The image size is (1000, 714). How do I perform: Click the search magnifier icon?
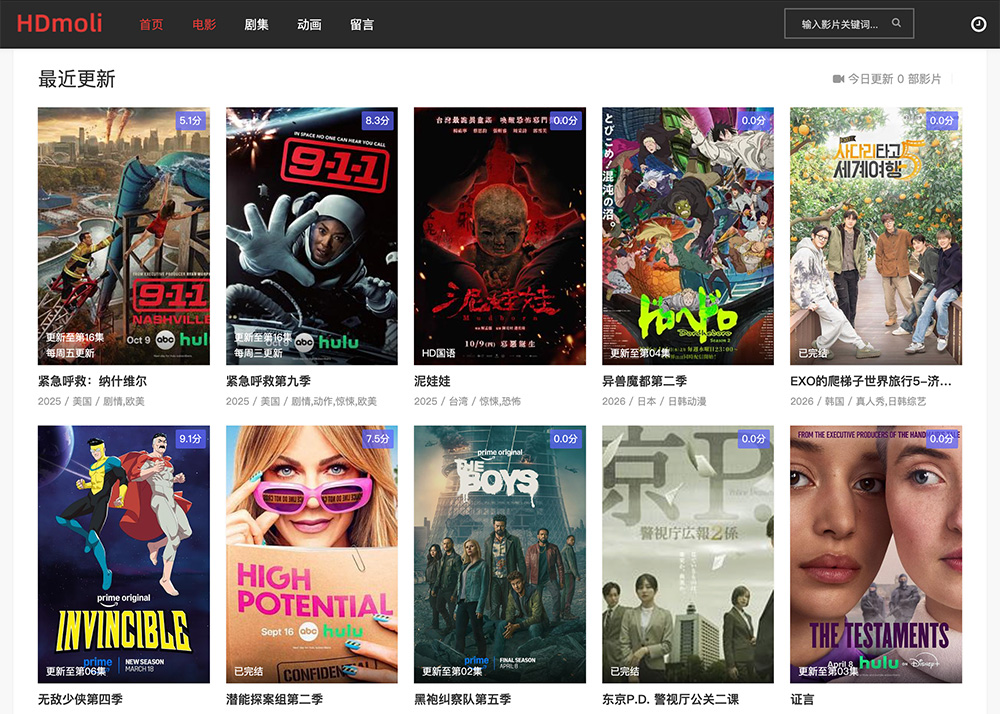pyautogui.click(x=896, y=23)
